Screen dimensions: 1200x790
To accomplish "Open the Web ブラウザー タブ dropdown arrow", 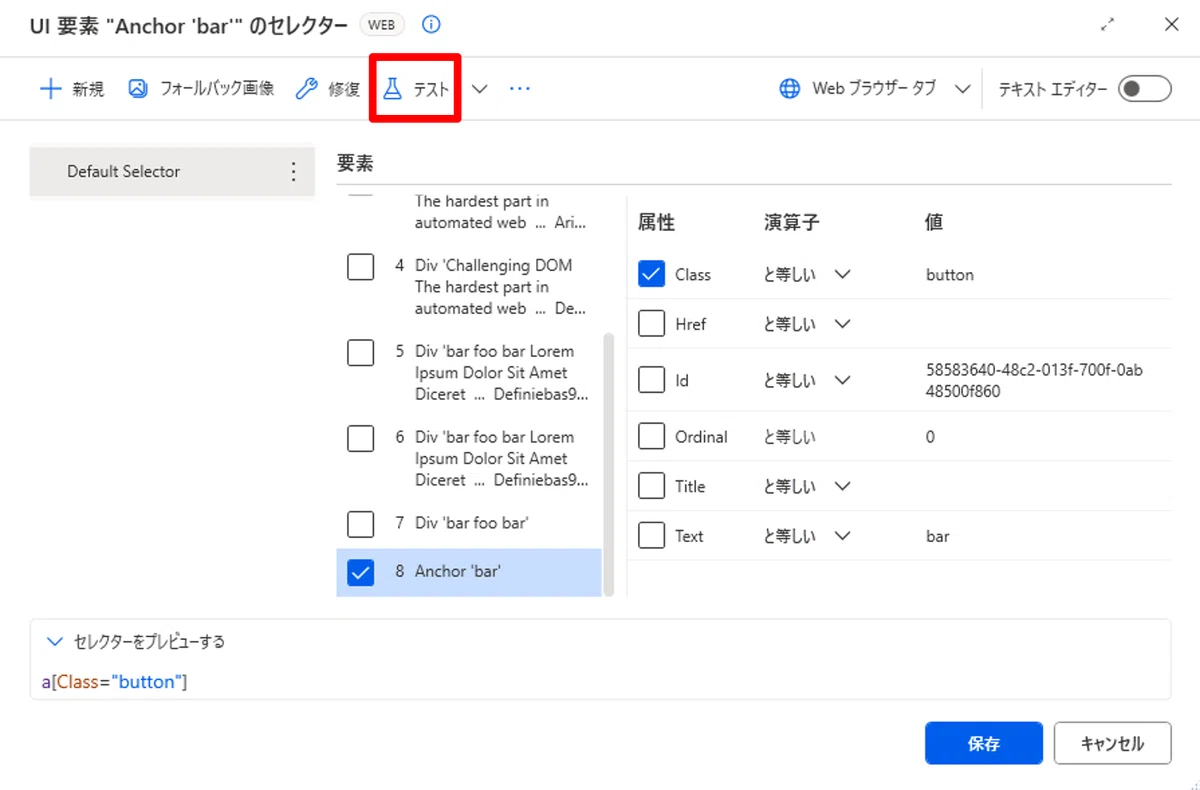I will 962,89.
